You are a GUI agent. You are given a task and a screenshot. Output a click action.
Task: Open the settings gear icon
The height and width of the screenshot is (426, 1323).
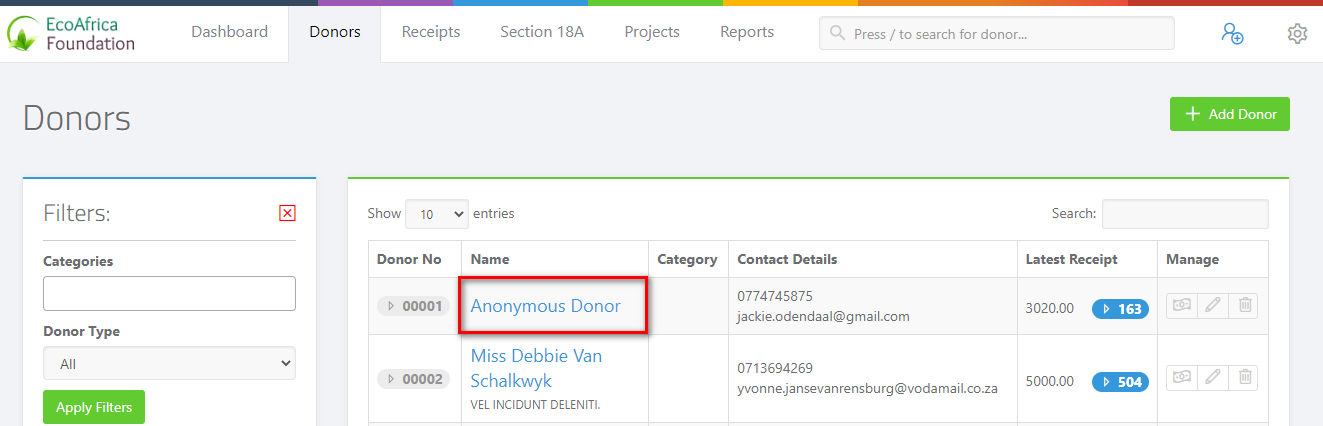click(x=1297, y=33)
